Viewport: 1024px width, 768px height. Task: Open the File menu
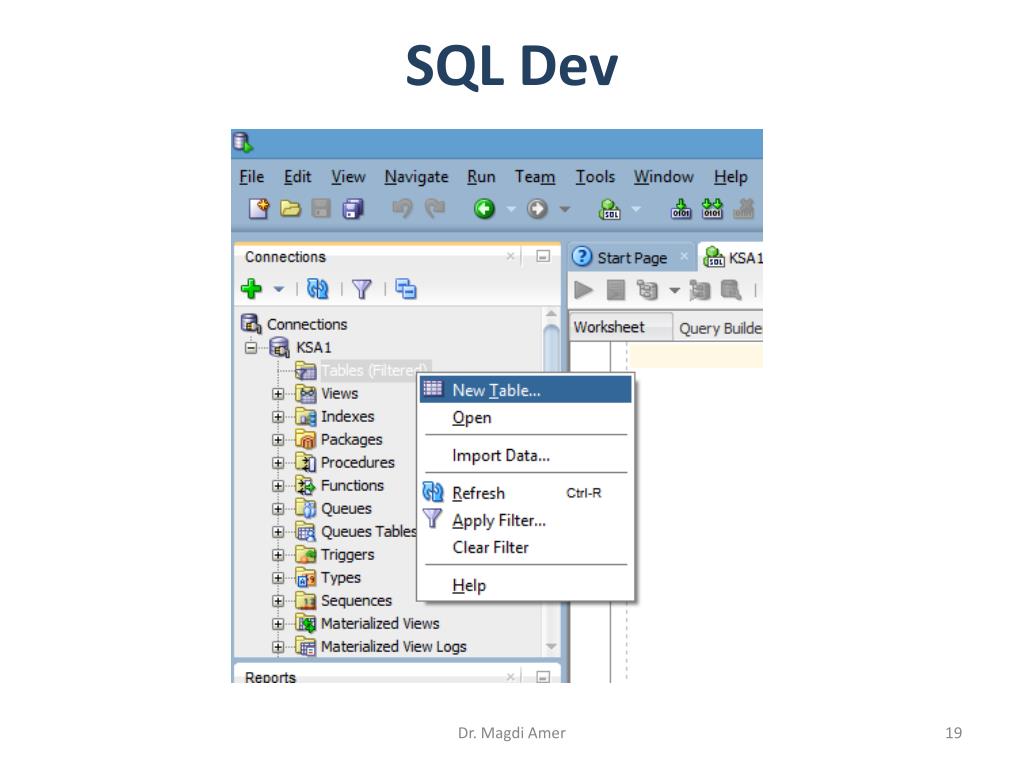click(x=251, y=177)
